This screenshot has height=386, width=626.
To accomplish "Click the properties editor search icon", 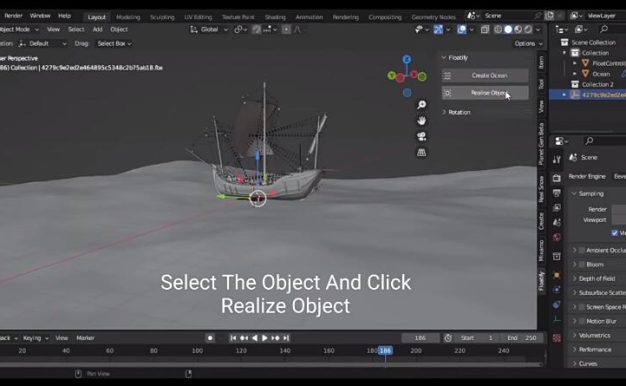I will (589, 141).
